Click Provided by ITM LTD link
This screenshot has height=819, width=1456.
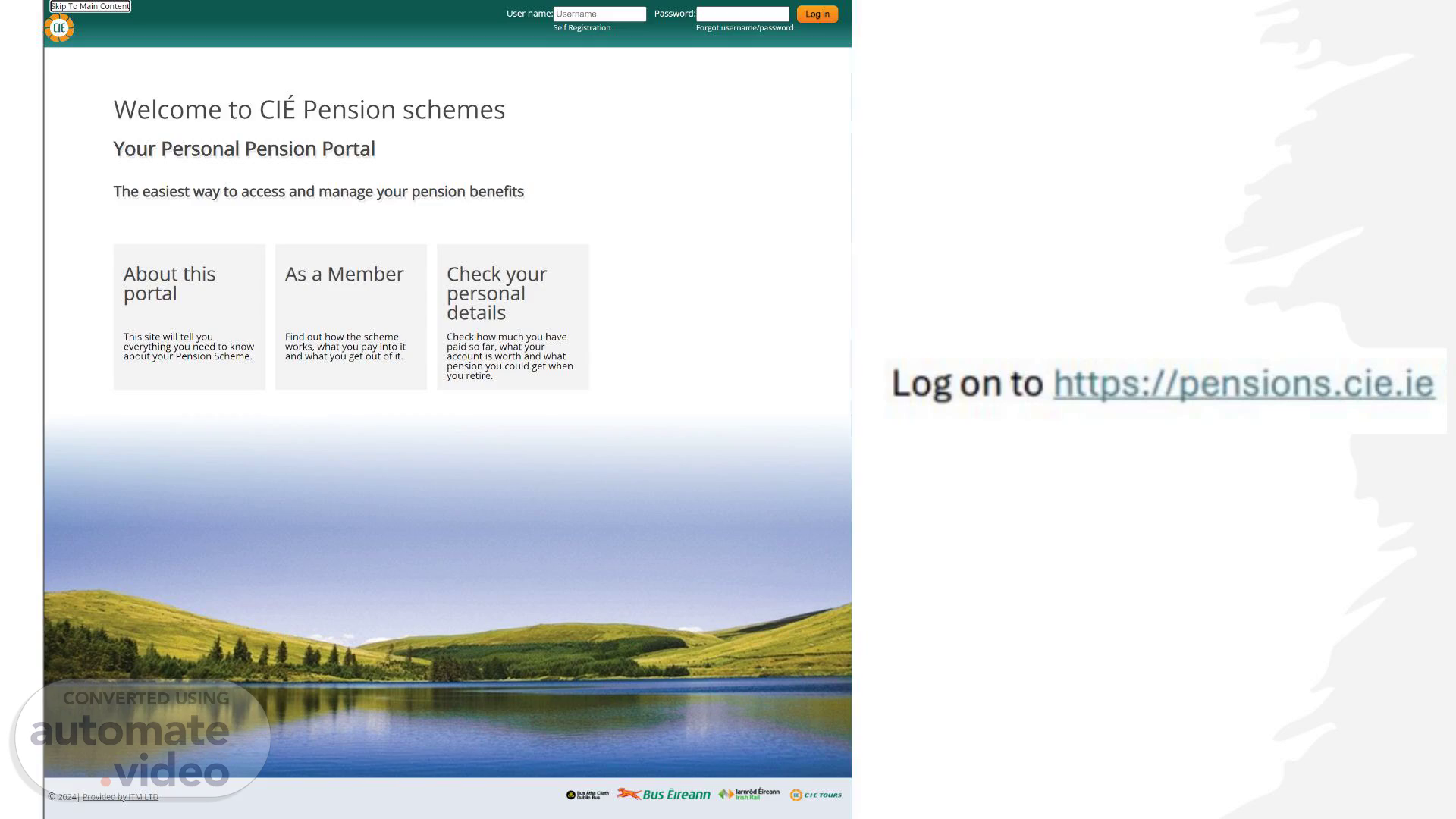pos(121,796)
